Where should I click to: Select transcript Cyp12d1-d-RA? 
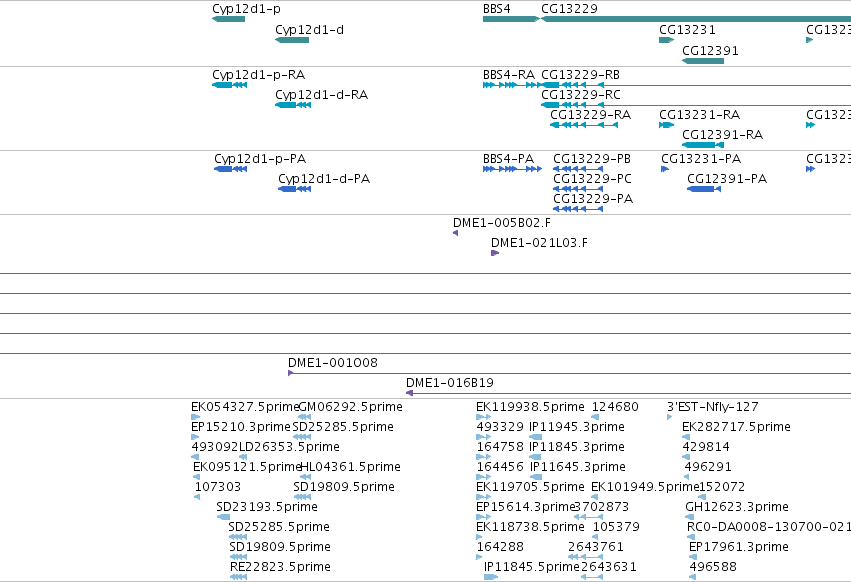293,105
